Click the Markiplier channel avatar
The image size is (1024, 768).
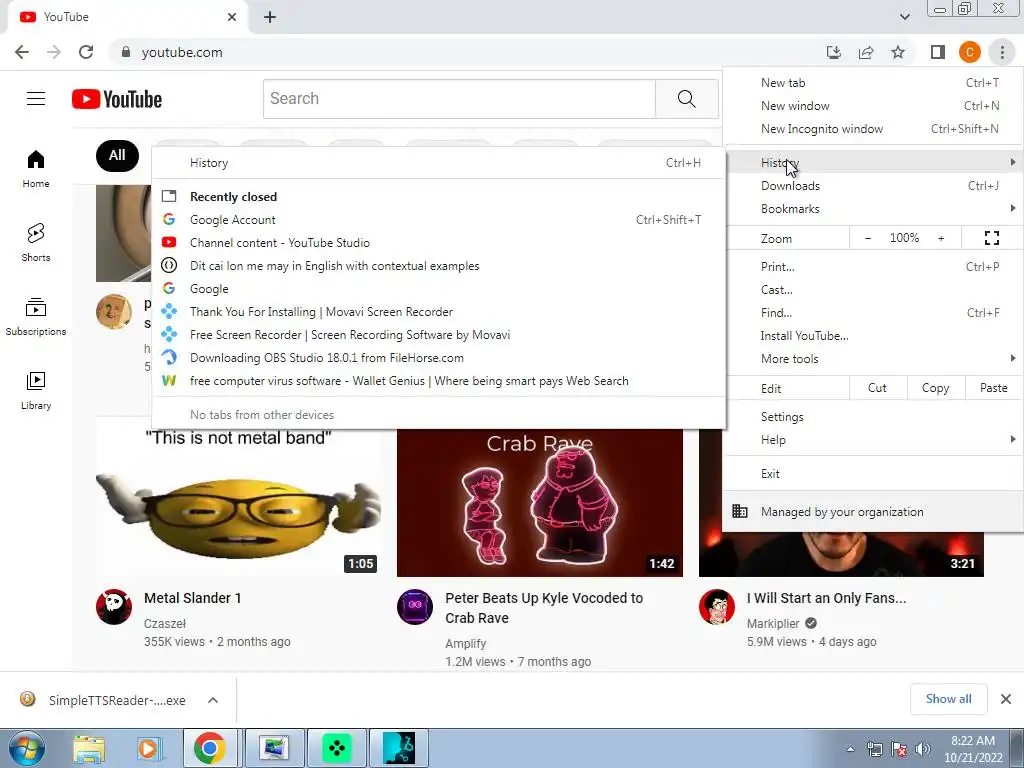point(716,607)
